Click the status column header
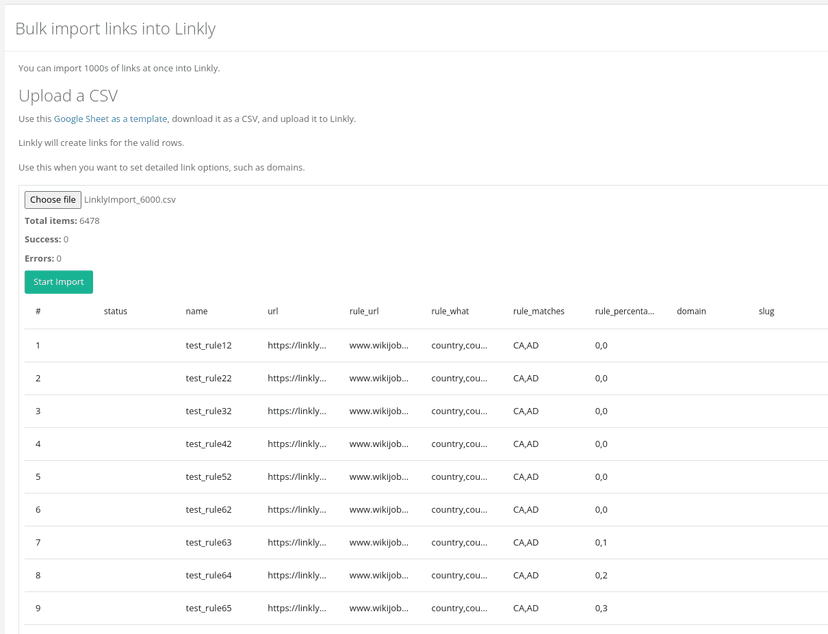The width and height of the screenshot is (828, 634). (115, 311)
